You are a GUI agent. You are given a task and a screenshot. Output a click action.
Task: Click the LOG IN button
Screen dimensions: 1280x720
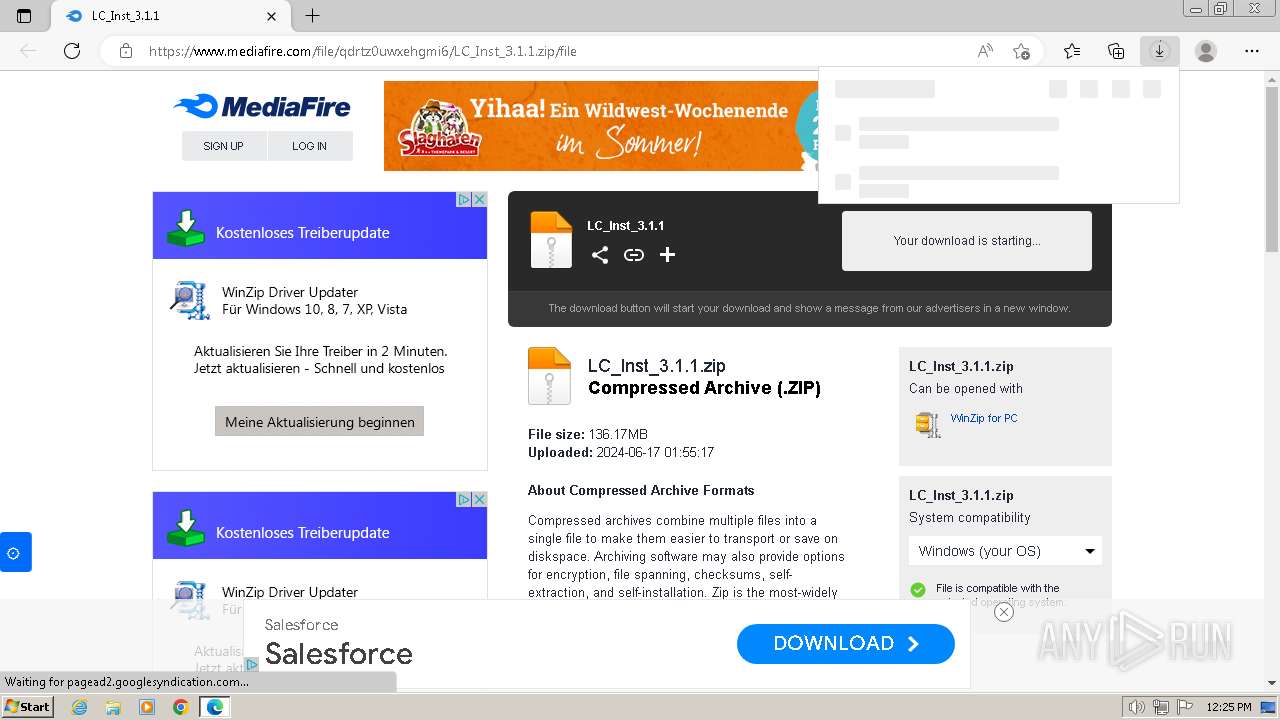tap(309, 146)
